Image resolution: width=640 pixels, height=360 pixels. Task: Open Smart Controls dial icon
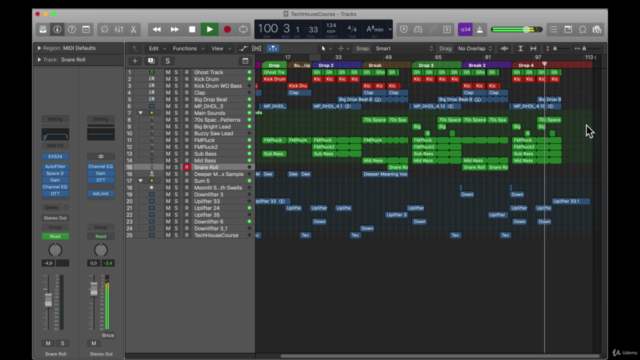[x=104, y=29]
